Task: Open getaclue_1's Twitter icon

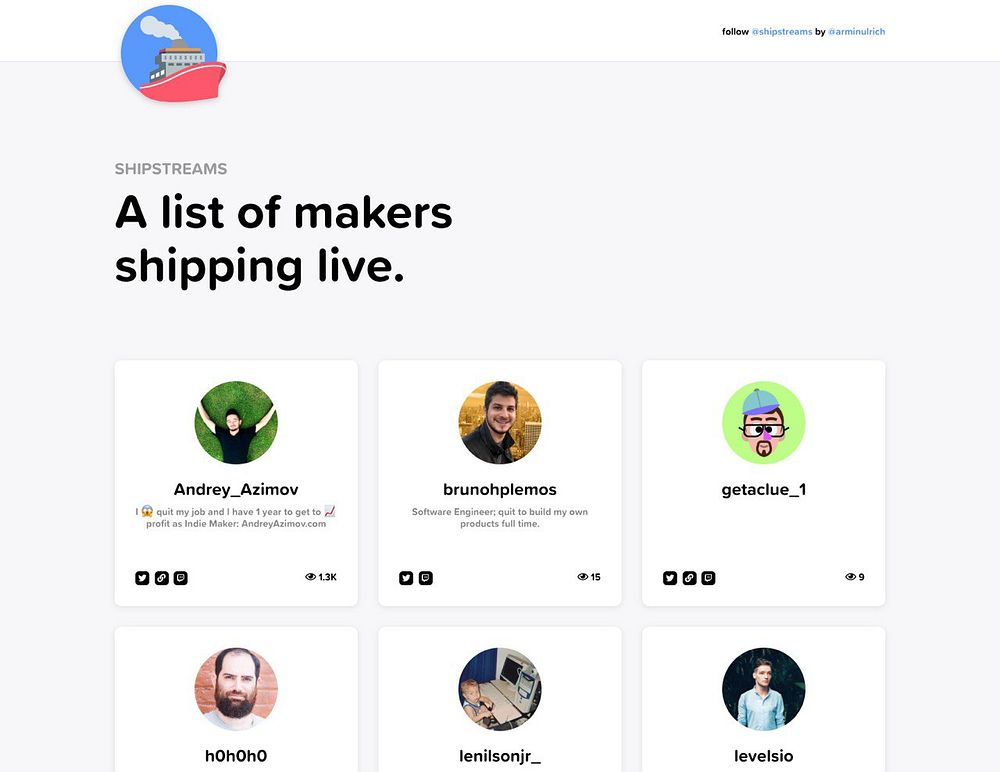Action: [670, 578]
